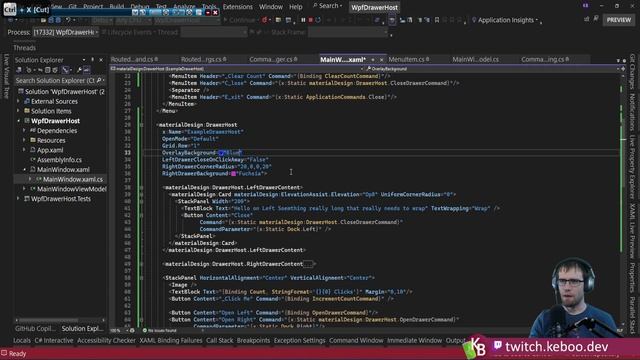Expand the Dependencies node

click(x=24, y=130)
